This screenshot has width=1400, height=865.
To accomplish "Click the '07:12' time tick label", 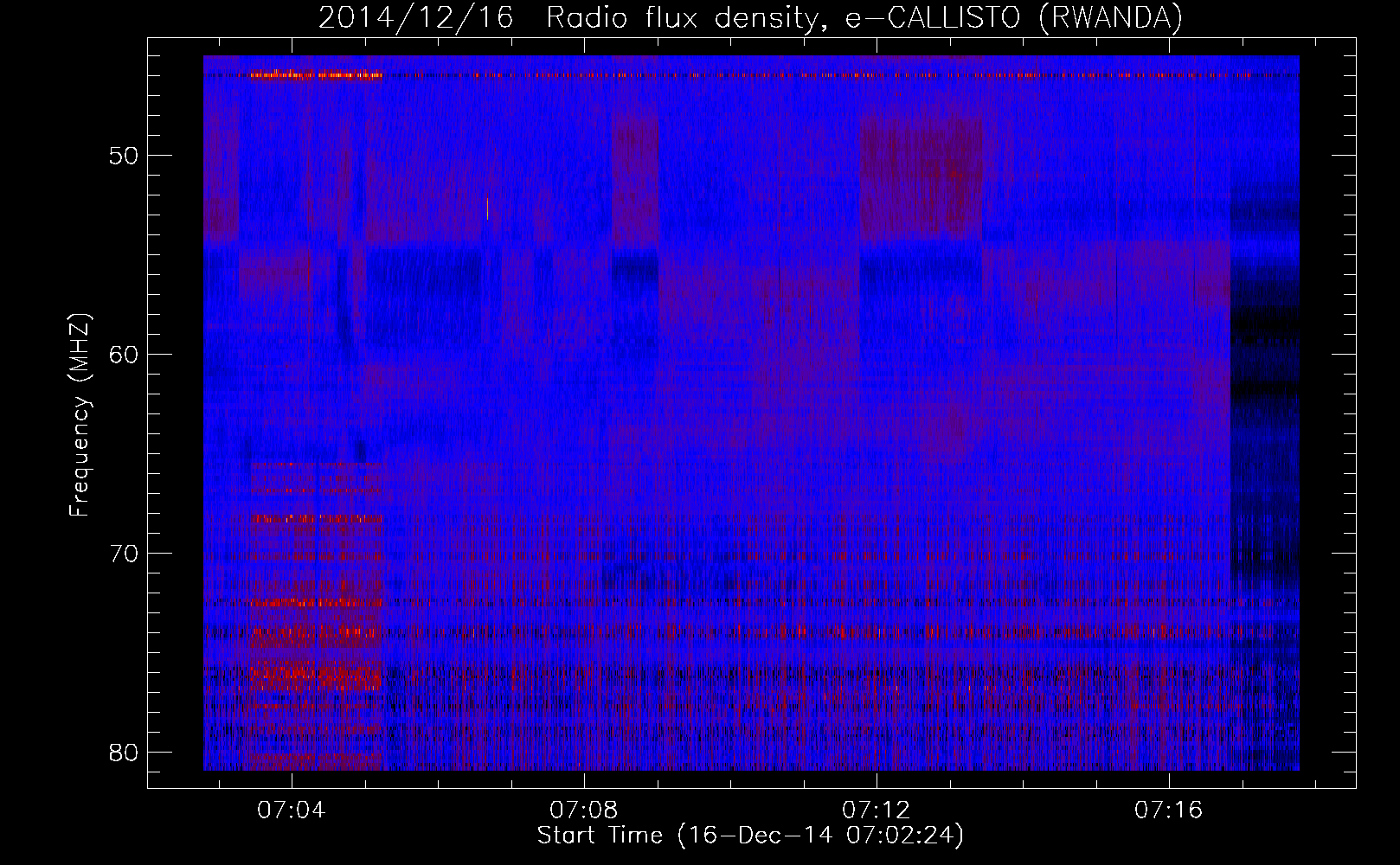I will click(x=877, y=810).
